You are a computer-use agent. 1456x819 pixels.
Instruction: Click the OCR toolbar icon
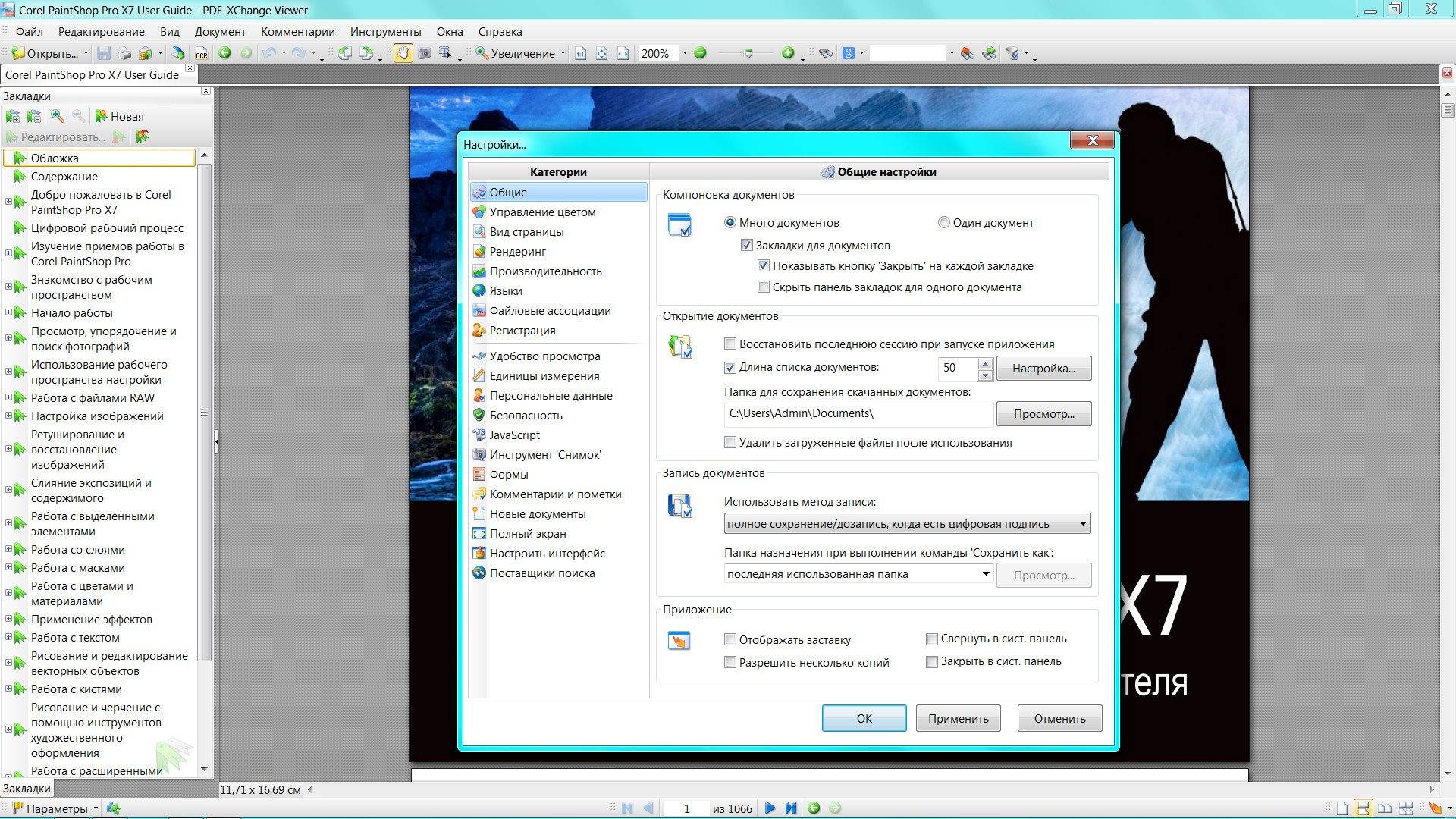pos(201,53)
